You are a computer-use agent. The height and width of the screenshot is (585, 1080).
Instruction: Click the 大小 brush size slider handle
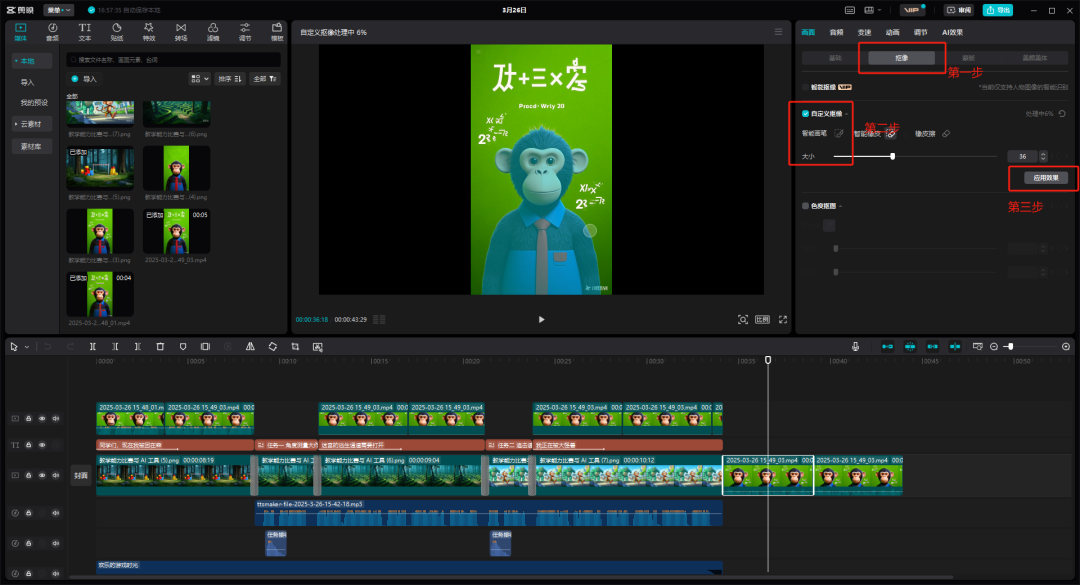pyautogui.click(x=892, y=156)
